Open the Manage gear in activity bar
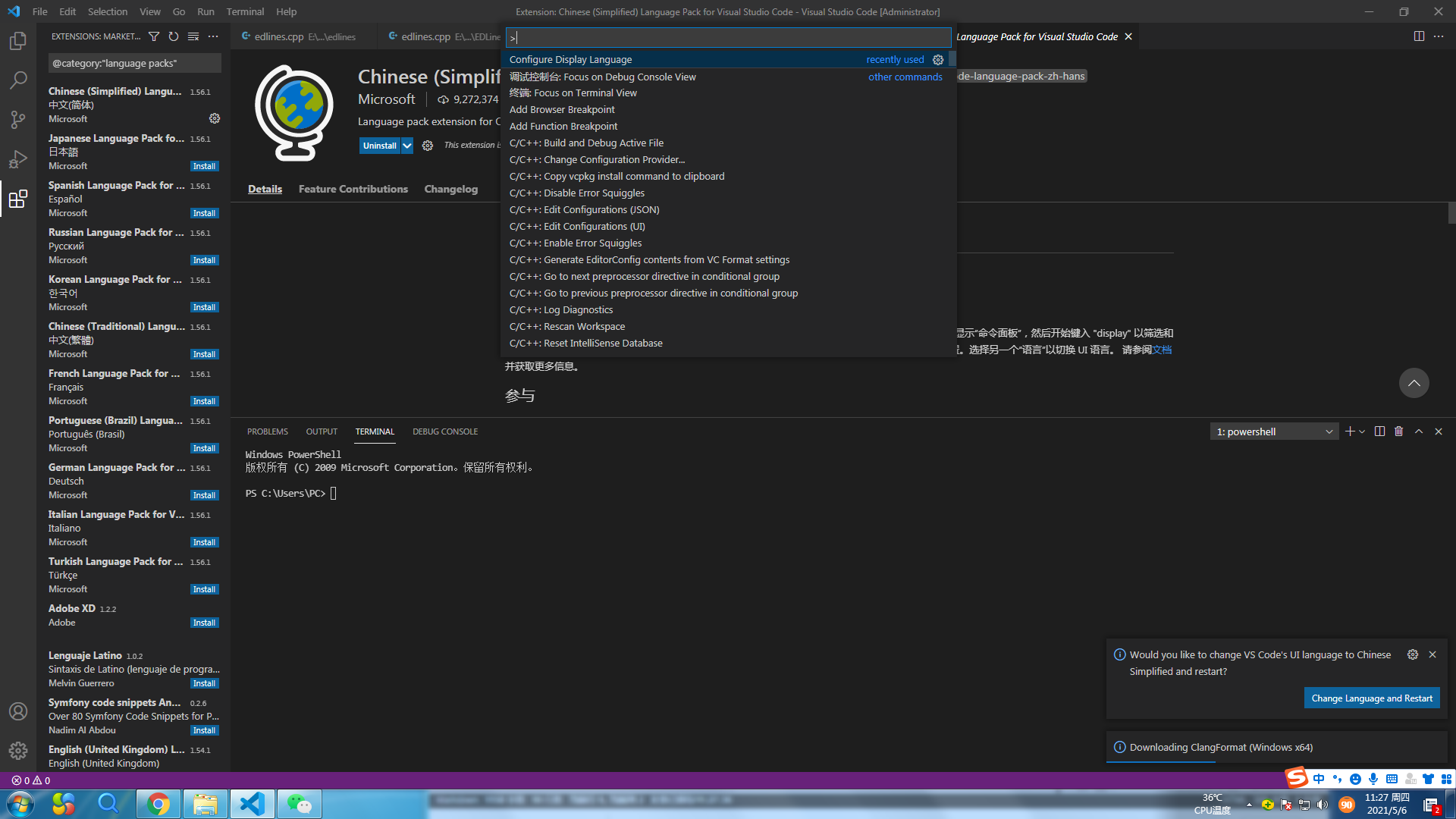 pyautogui.click(x=18, y=751)
